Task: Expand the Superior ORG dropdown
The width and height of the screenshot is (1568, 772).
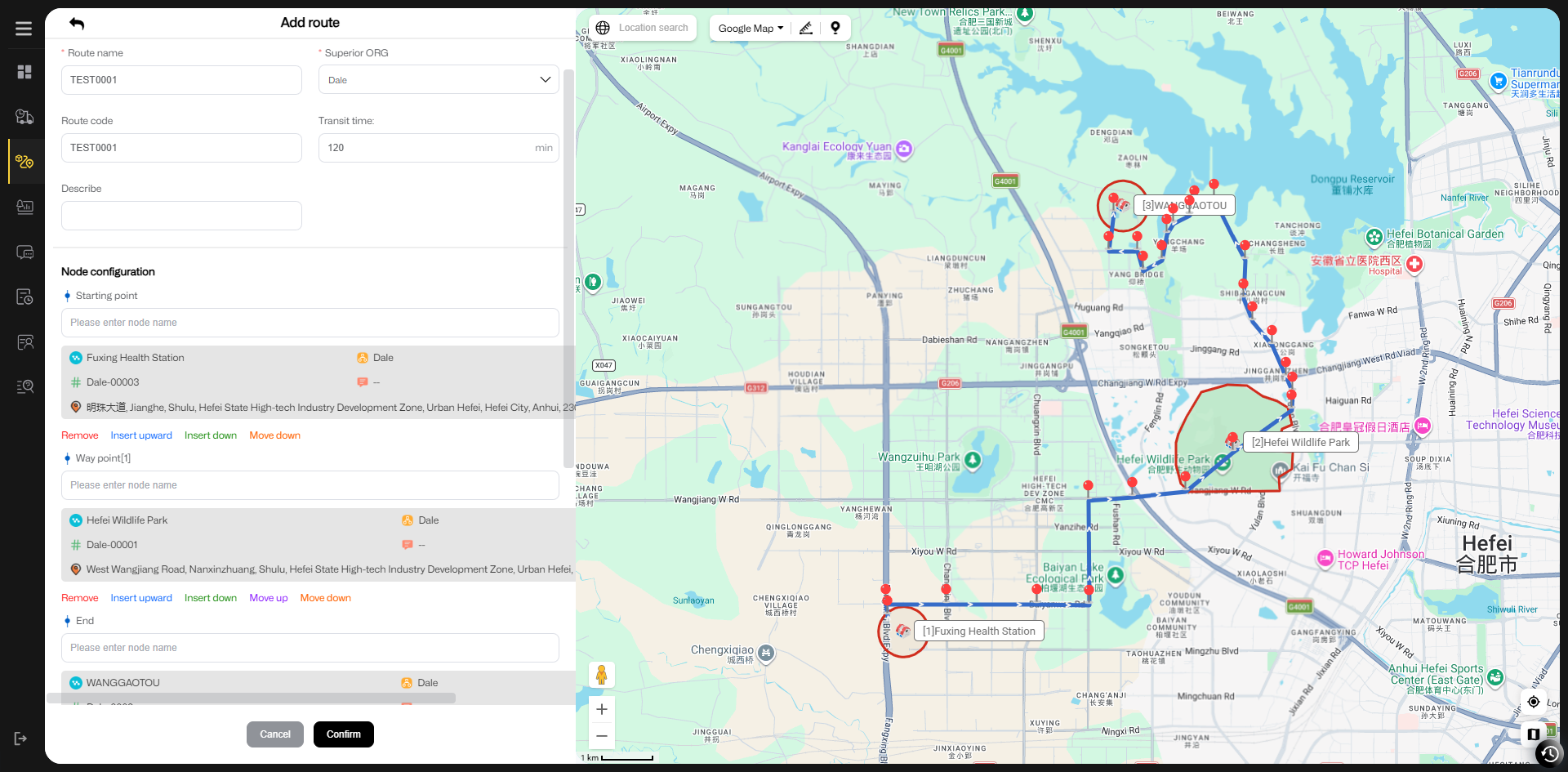Action: coord(439,80)
